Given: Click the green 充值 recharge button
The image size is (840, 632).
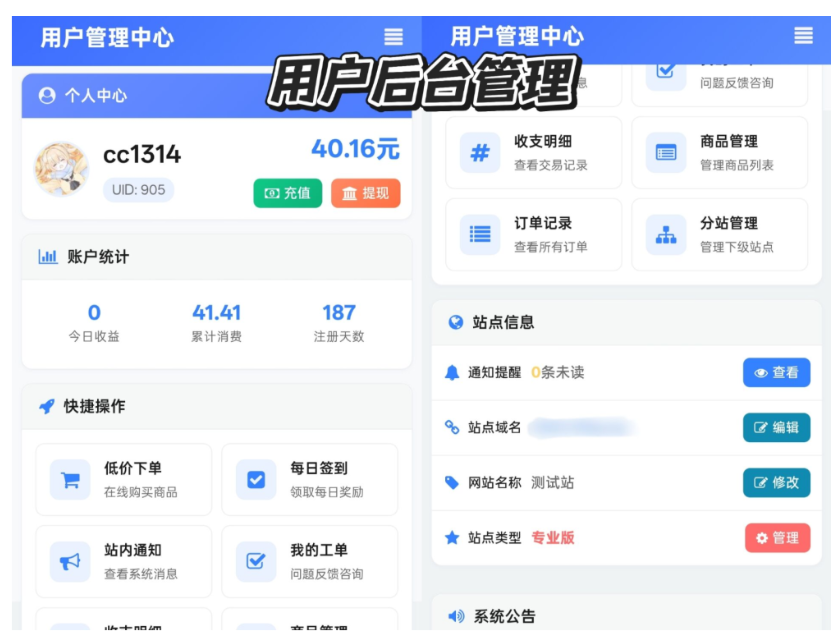Looking at the screenshot, I should tap(286, 194).
